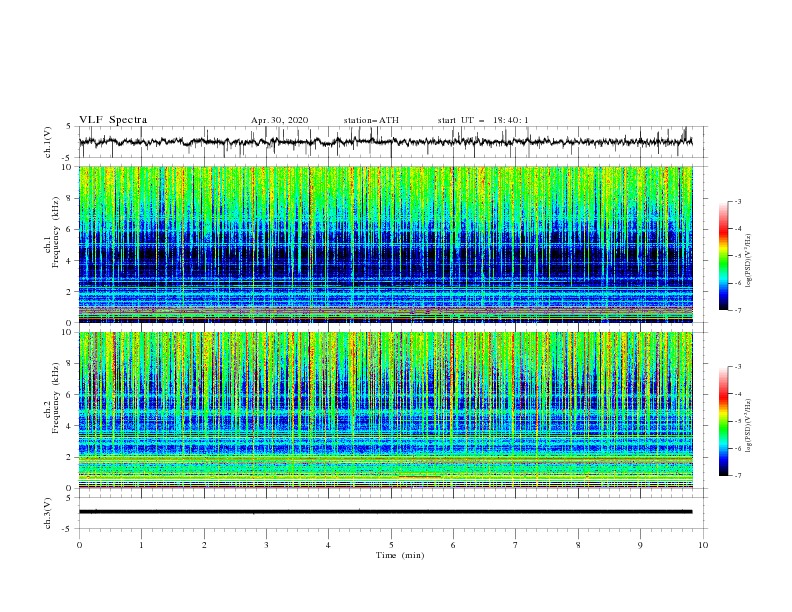The width and height of the screenshot is (792, 612).
Task: Click the "ch.3(V)" axis label
Action: [x=48, y=513]
